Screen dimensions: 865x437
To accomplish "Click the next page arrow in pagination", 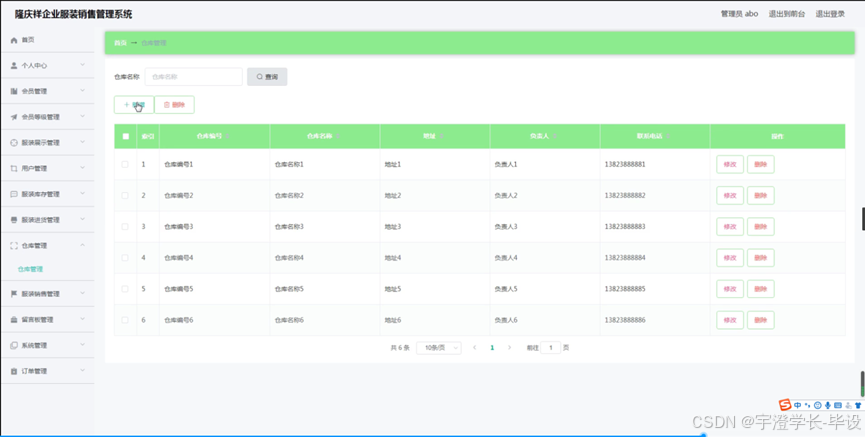I will click(x=509, y=348).
